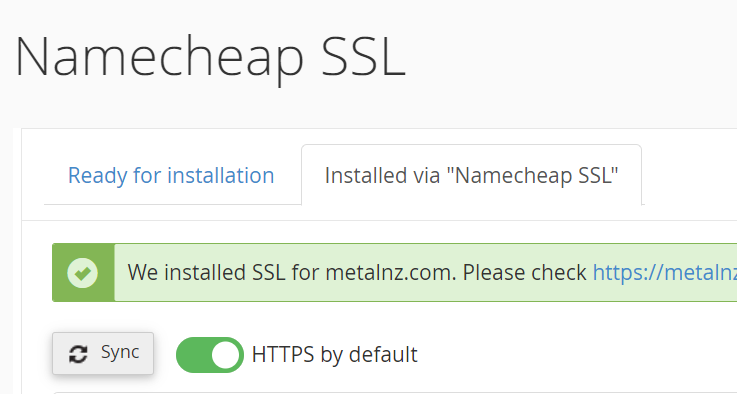Click the dark green alert icon block
The width and height of the screenshot is (737, 394).
pos(83,273)
